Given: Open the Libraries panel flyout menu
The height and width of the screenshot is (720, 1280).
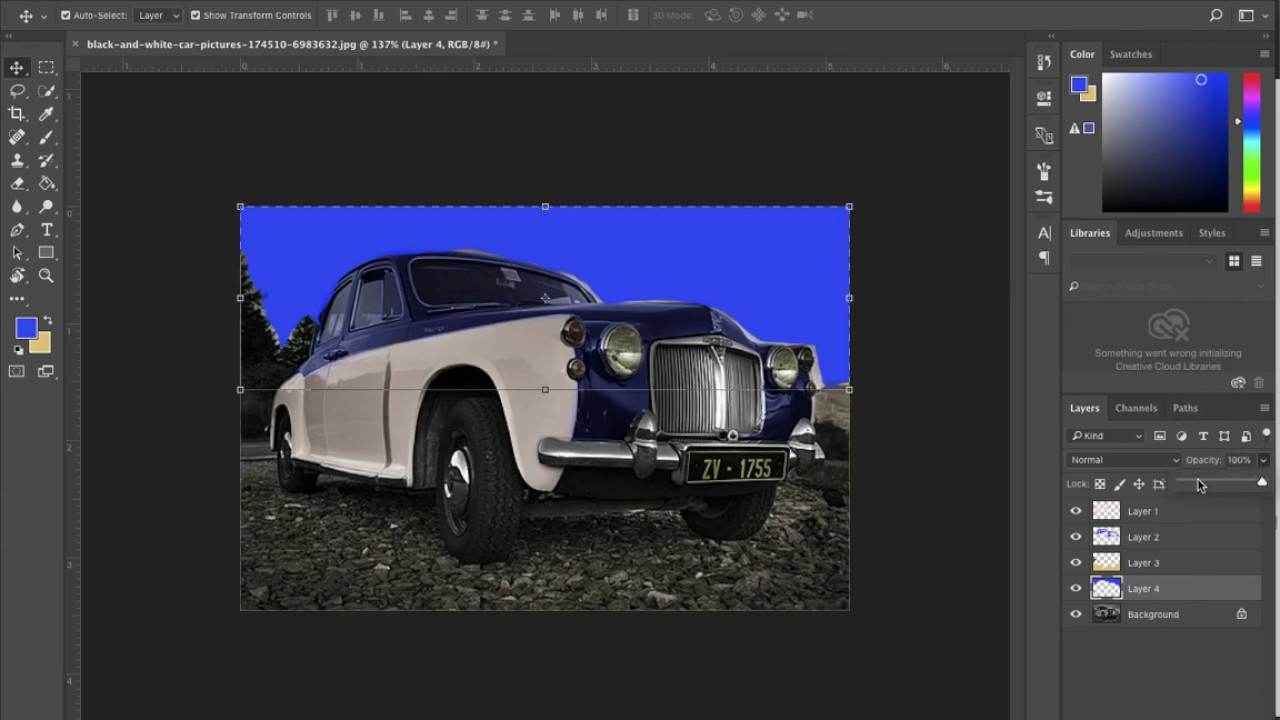Looking at the screenshot, I should 1264,233.
